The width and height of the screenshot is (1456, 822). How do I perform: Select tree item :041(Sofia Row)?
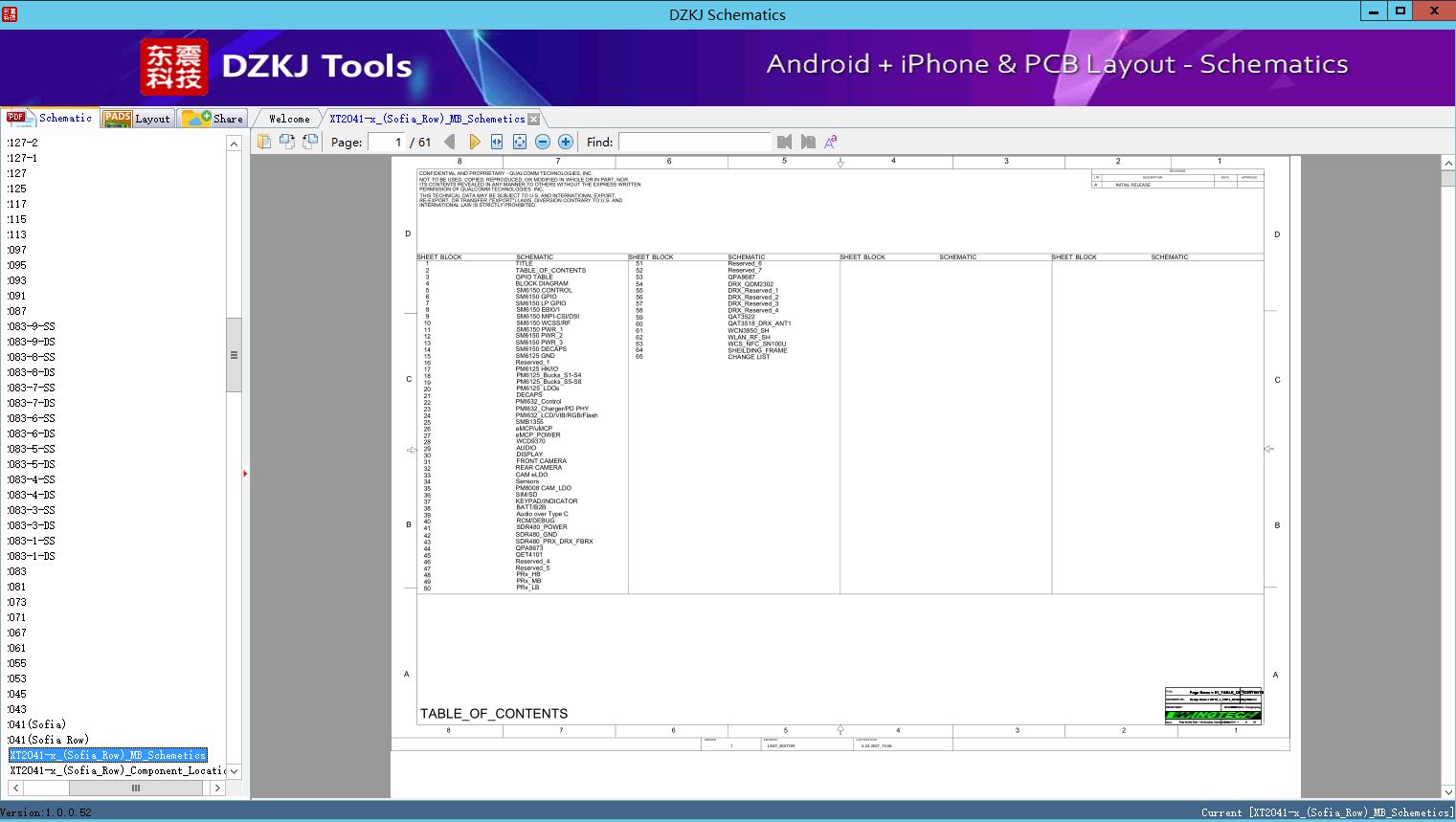(49, 740)
